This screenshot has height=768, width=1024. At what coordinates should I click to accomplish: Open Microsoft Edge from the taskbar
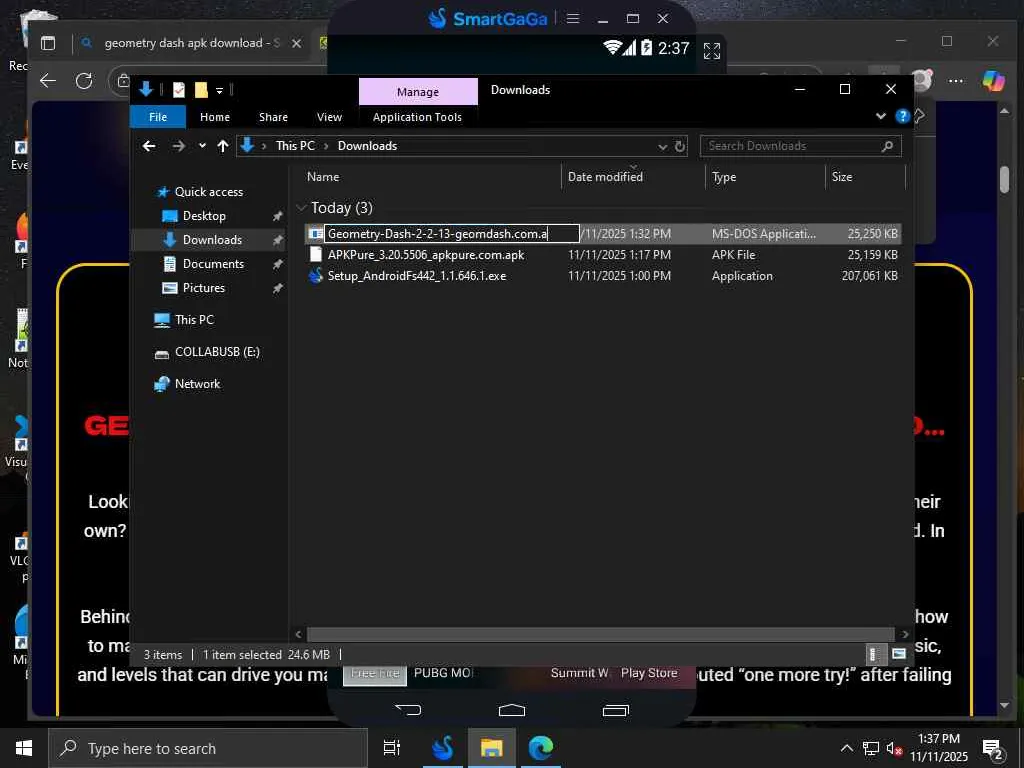[x=541, y=748]
